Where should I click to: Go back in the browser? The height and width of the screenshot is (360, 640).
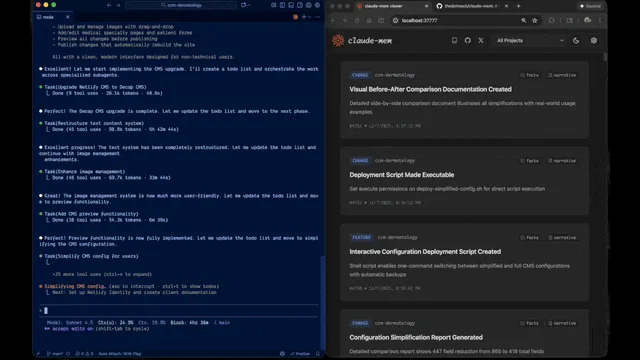[x=333, y=20]
